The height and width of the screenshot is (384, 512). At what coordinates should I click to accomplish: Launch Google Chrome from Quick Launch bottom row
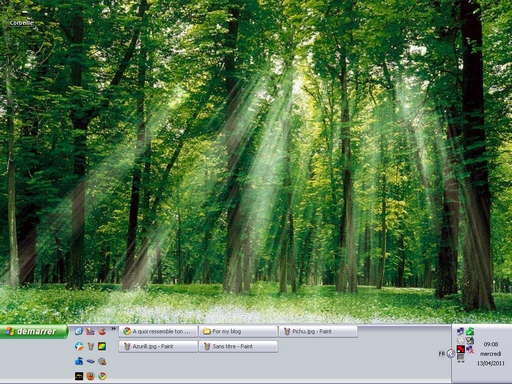tap(102, 376)
